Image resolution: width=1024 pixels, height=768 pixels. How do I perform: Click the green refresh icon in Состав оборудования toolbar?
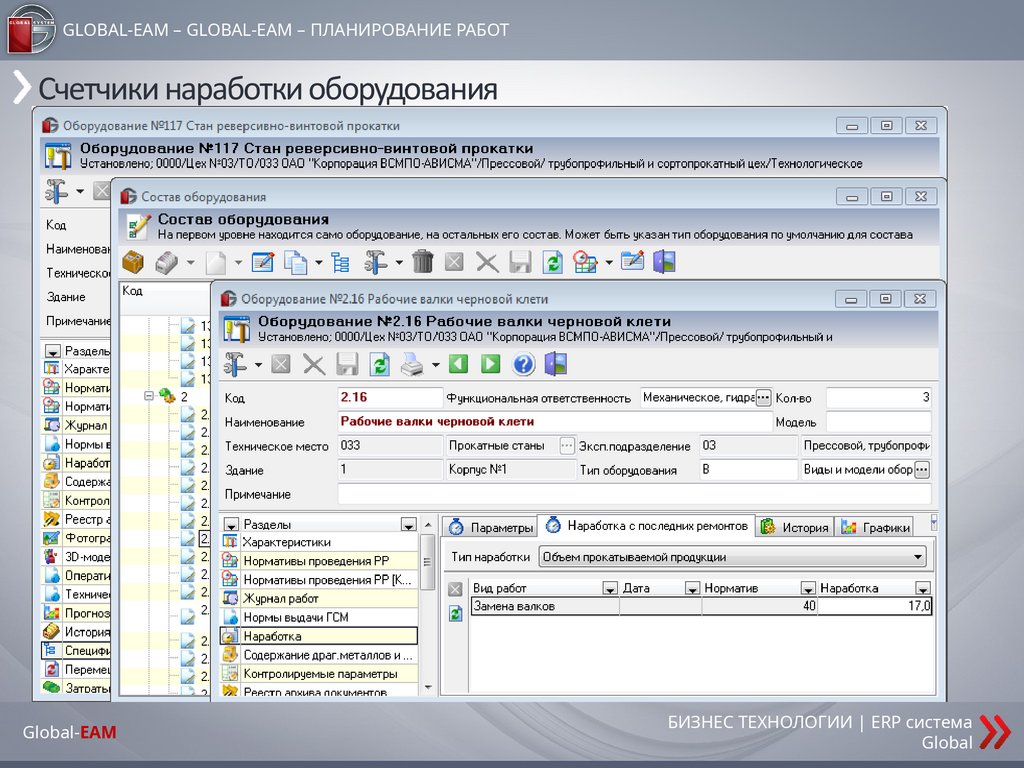point(552,263)
